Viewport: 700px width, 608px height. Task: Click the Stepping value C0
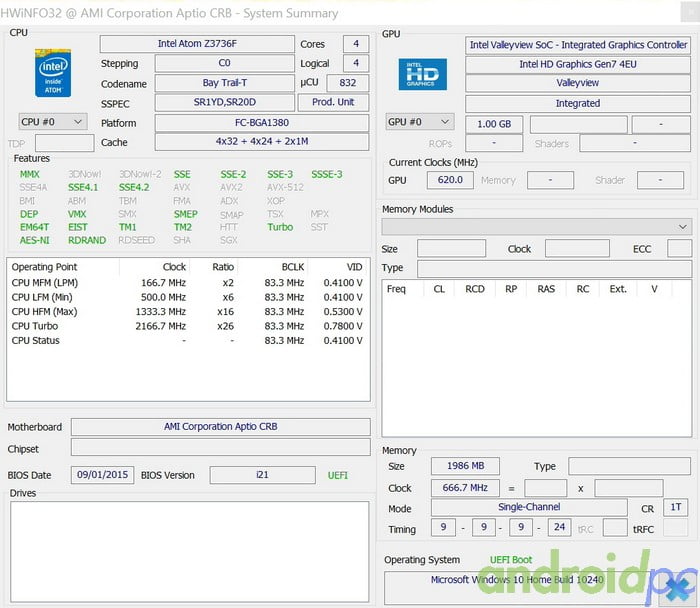[225, 63]
